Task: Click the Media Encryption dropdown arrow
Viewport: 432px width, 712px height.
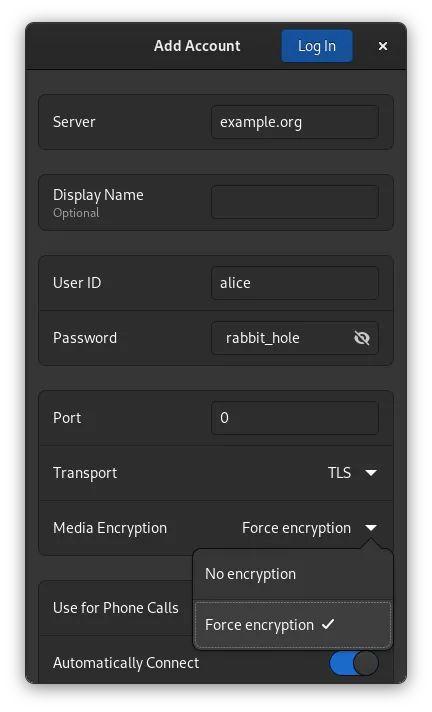Action: click(371, 528)
